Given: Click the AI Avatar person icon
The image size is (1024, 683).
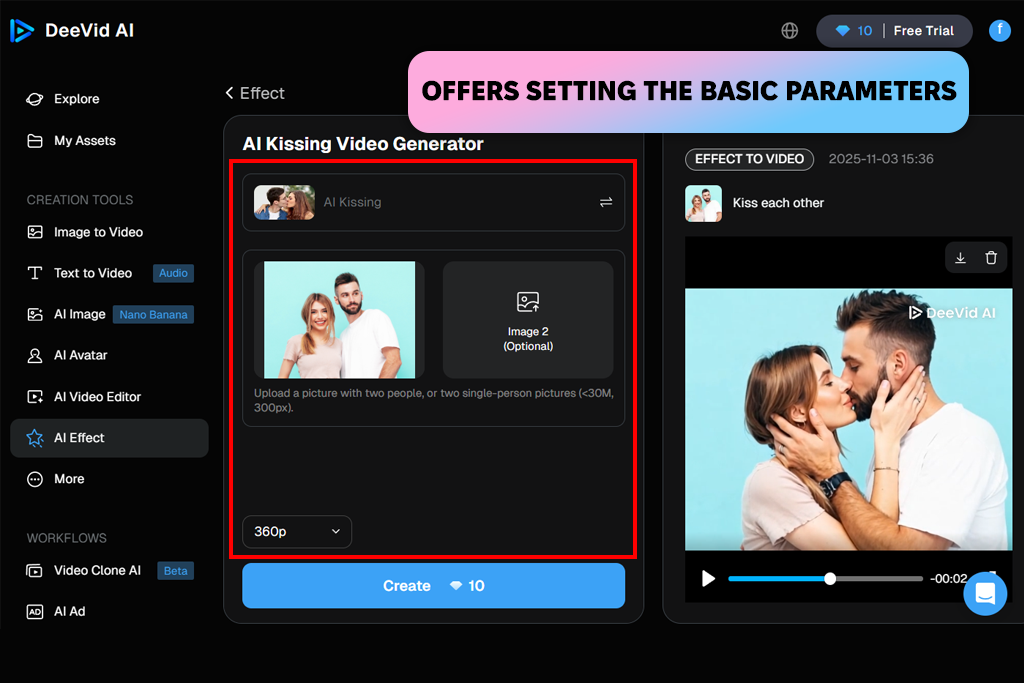Looking at the screenshot, I should (x=35, y=356).
